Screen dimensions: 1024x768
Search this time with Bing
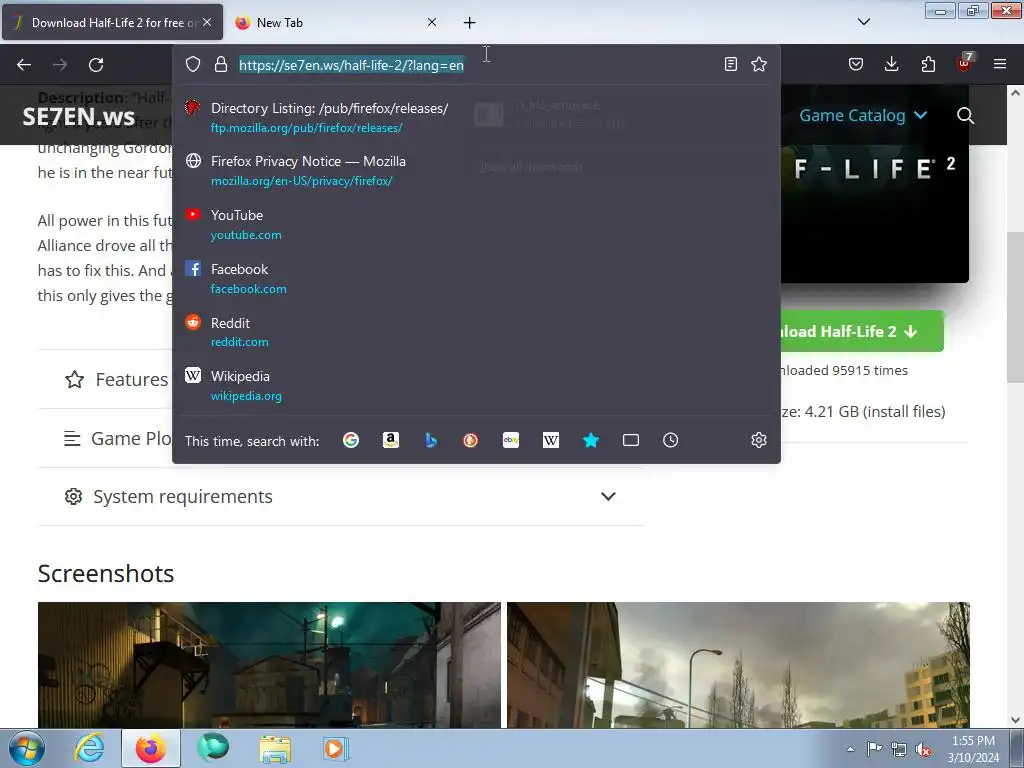click(430, 440)
